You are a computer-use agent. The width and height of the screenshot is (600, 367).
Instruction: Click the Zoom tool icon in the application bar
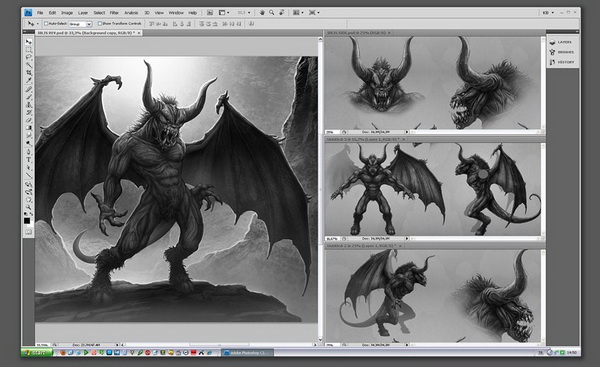[x=272, y=13]
